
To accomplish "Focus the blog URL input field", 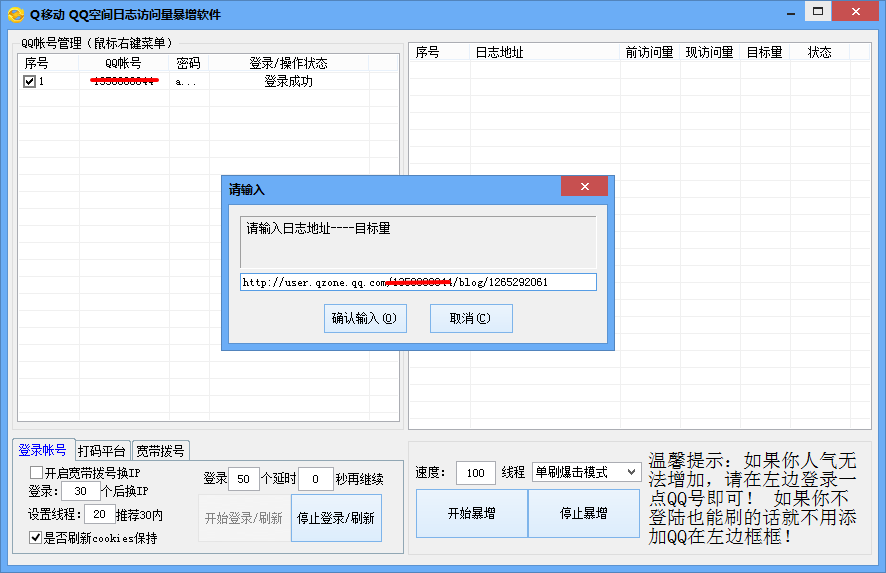I will (418, 282).
